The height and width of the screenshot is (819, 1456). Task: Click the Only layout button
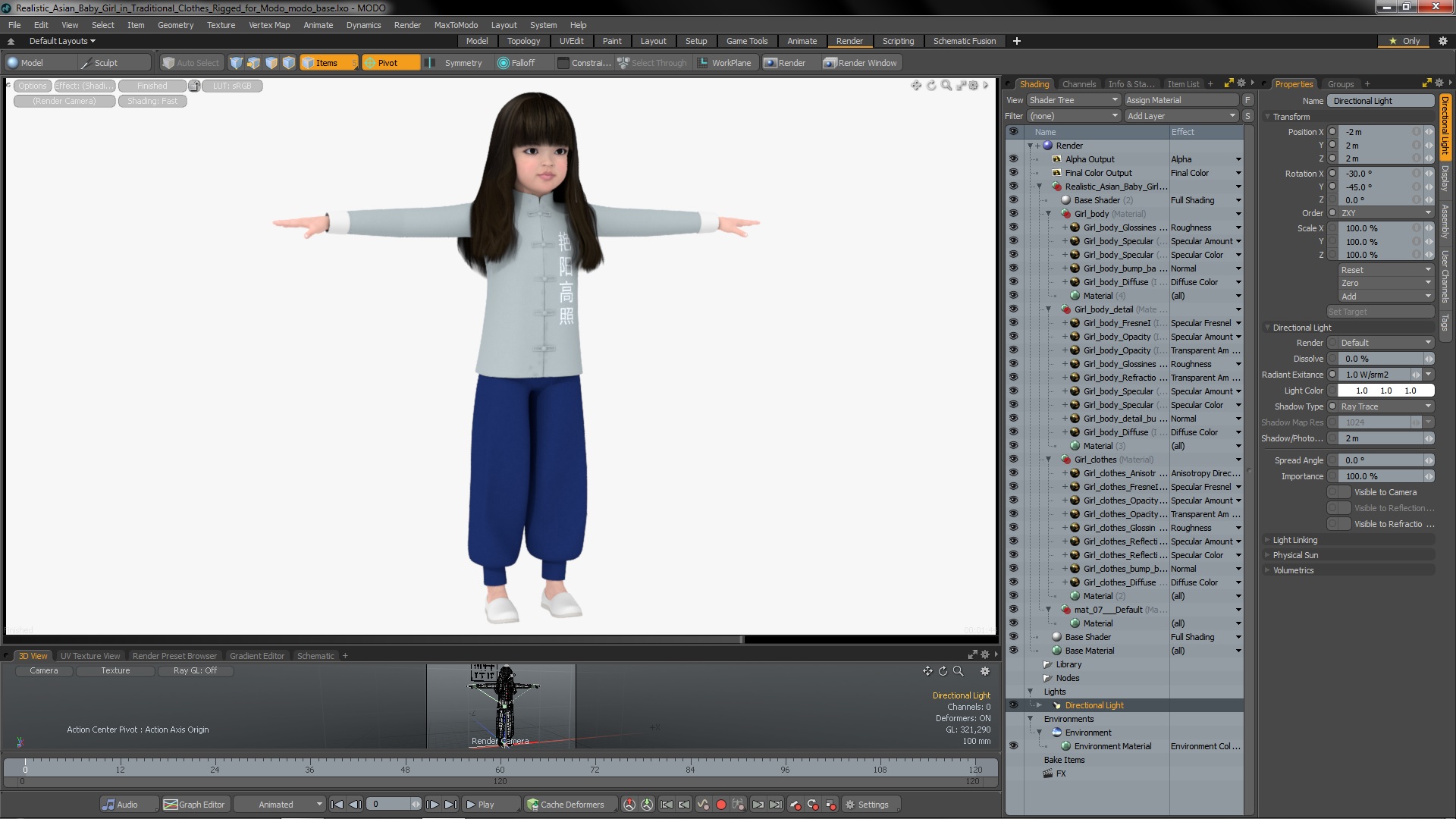point(1404,41)
